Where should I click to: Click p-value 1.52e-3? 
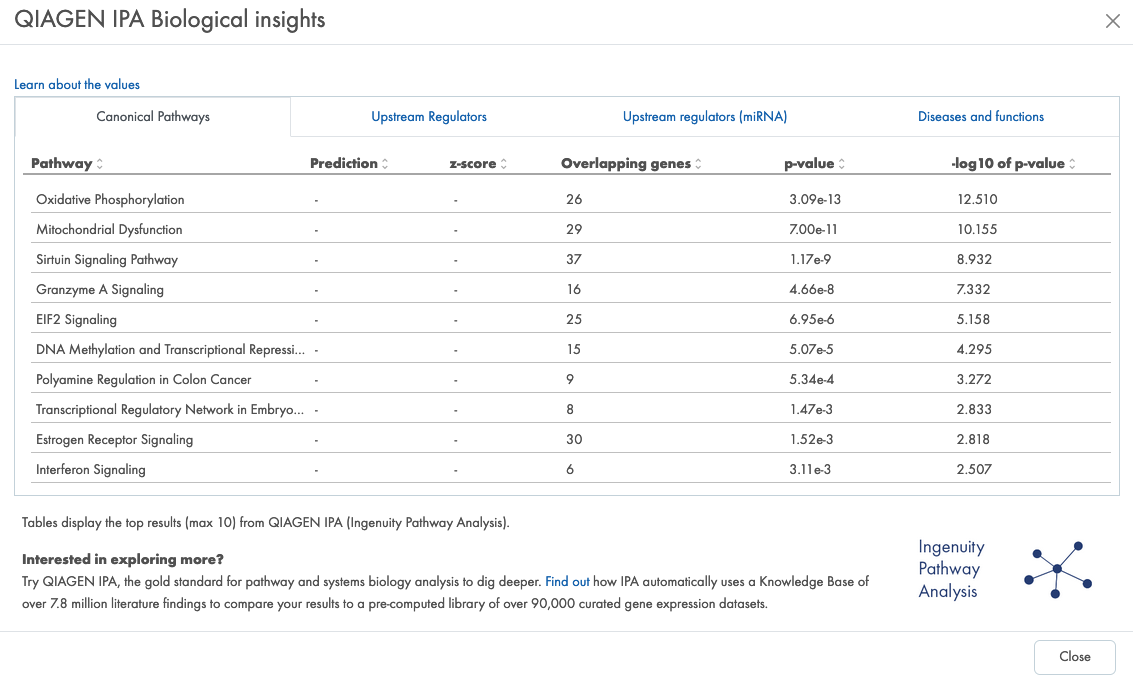pyautogui.click(x=811, y=439)
